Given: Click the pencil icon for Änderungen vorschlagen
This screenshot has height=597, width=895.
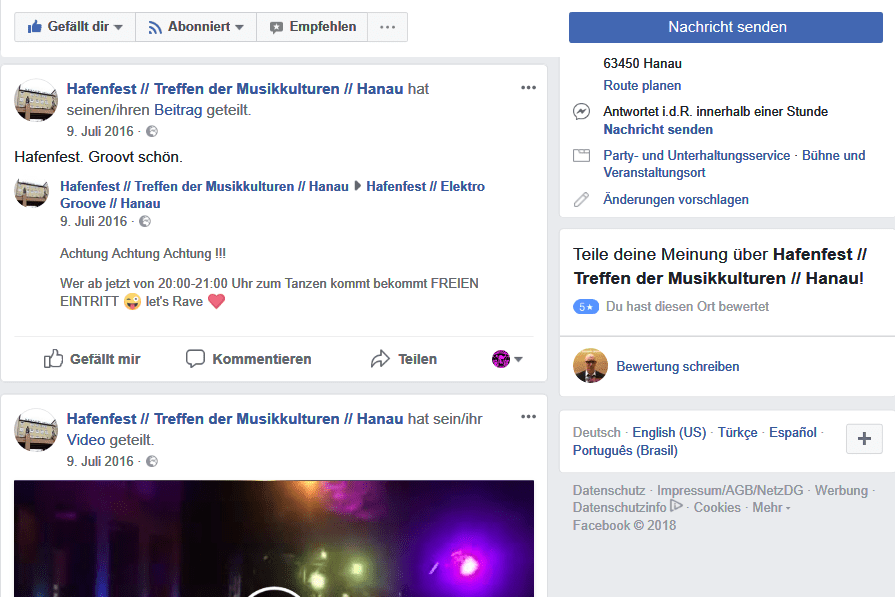Looking at the screenshot, I should [x=581, y=200].
